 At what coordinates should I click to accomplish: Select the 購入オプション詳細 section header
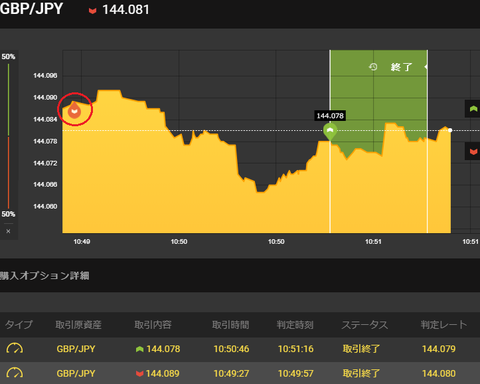(x=45, y=276)
